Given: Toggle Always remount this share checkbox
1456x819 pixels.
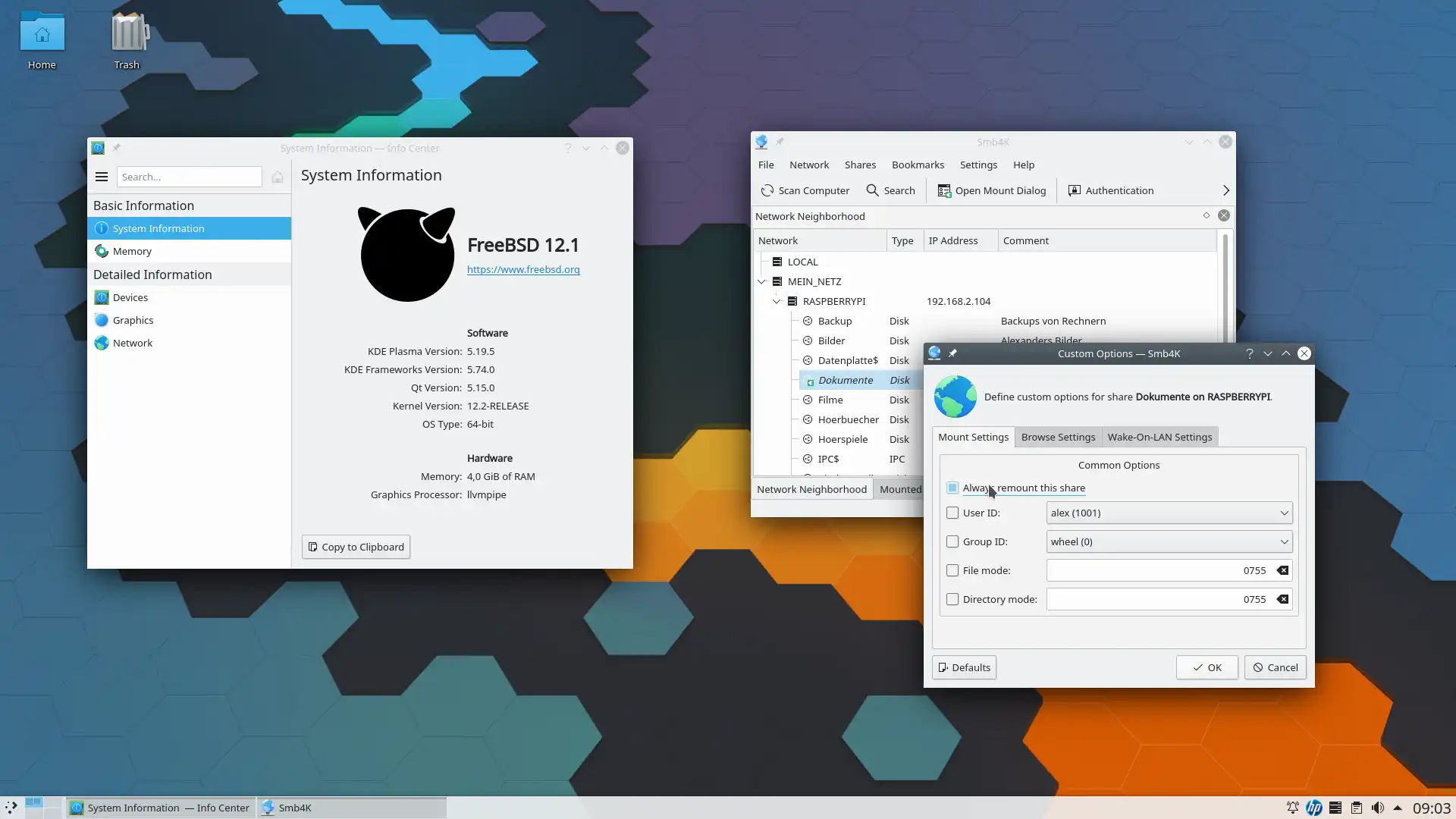Looking at the screenshot, I should (x=952, y=488).
